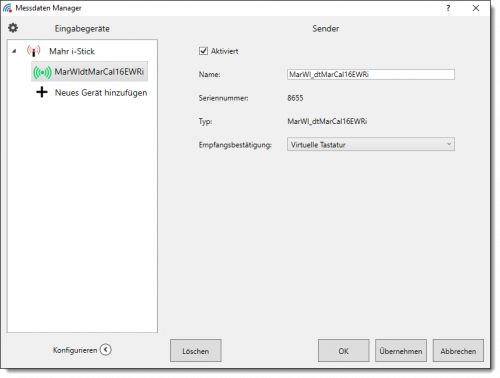Click the Mahr i-Stick red antenna icon
Image resolution: width=500 pixels, height=378 pixels.
pos(34,51)
